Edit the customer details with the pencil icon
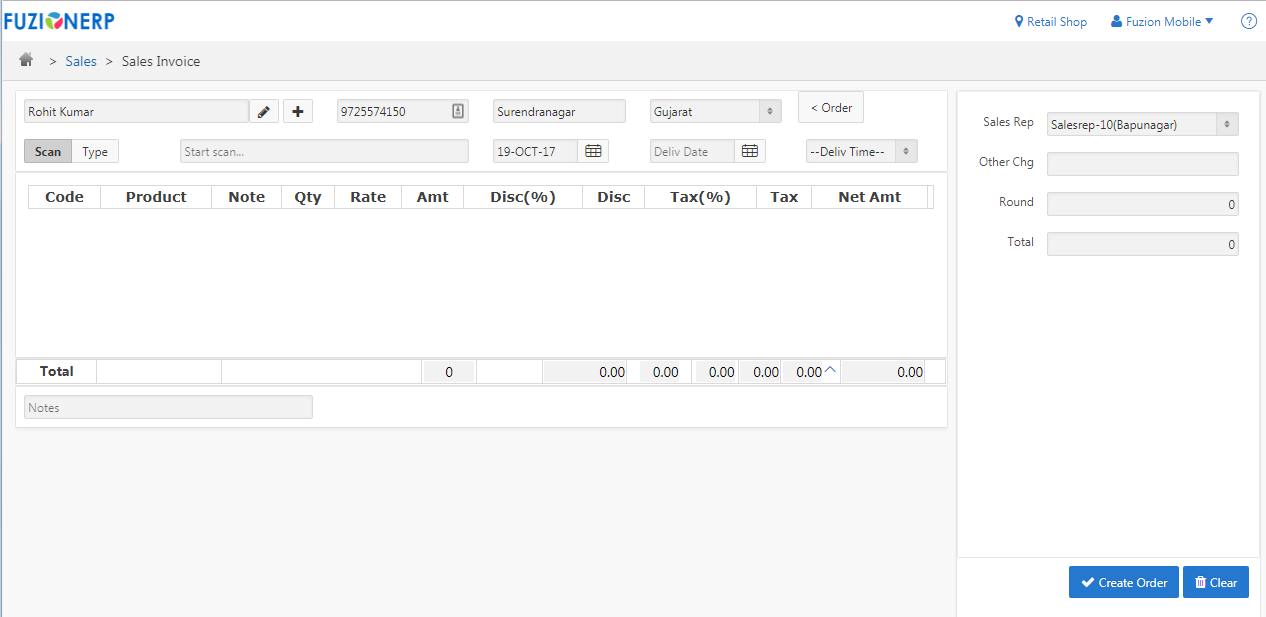The width and height of the screenshot is (1266, 617). coord(263,111)
